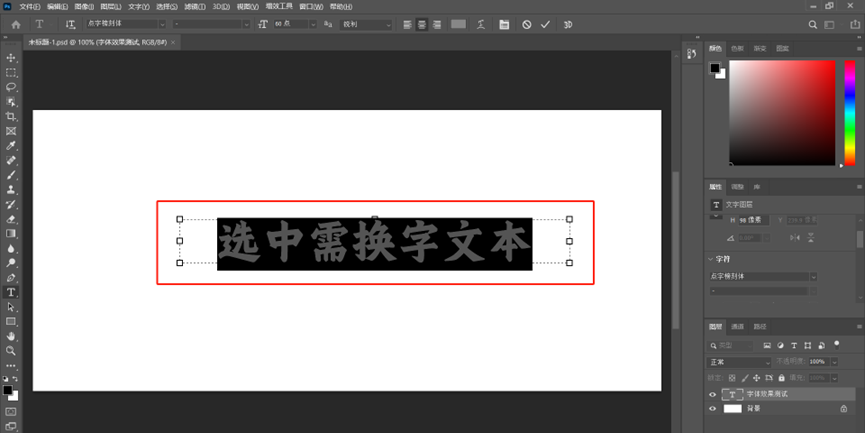
Task: Collapse the 字符 section in Properties
Action: [x=711, y=258]
